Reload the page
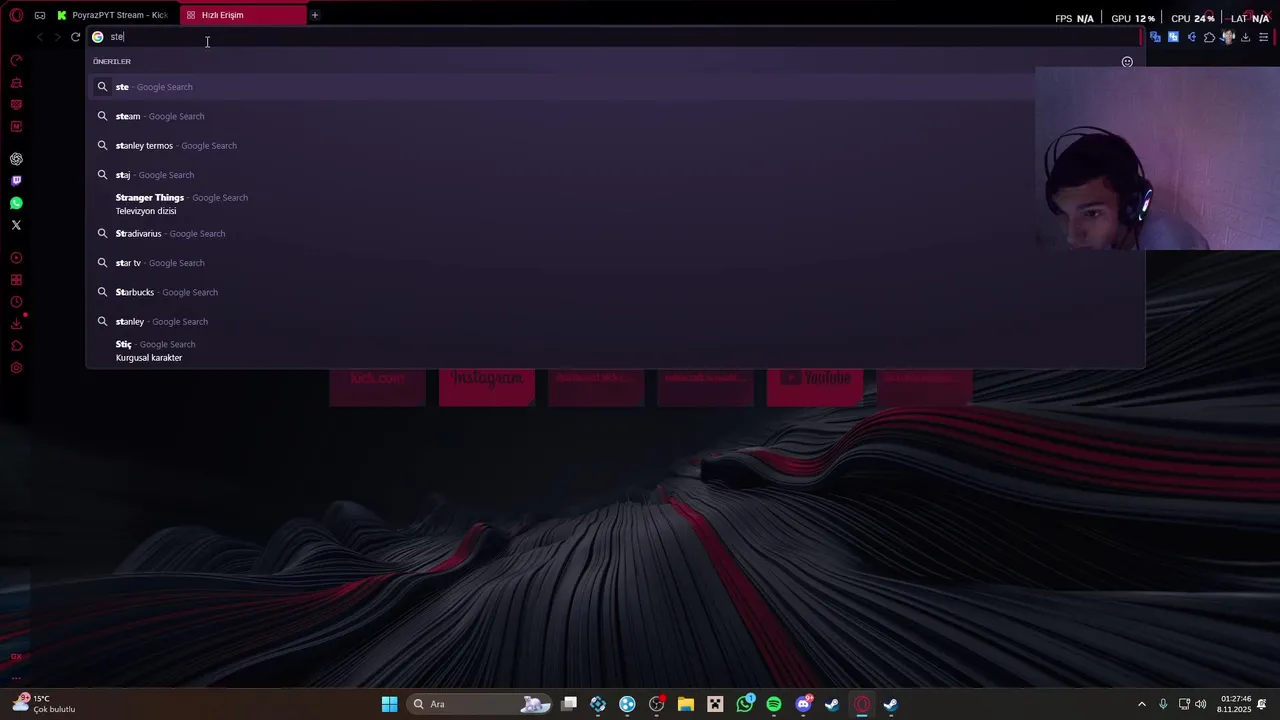The height and width of the screenshot is (720, 1280). [x=75, y=37]
